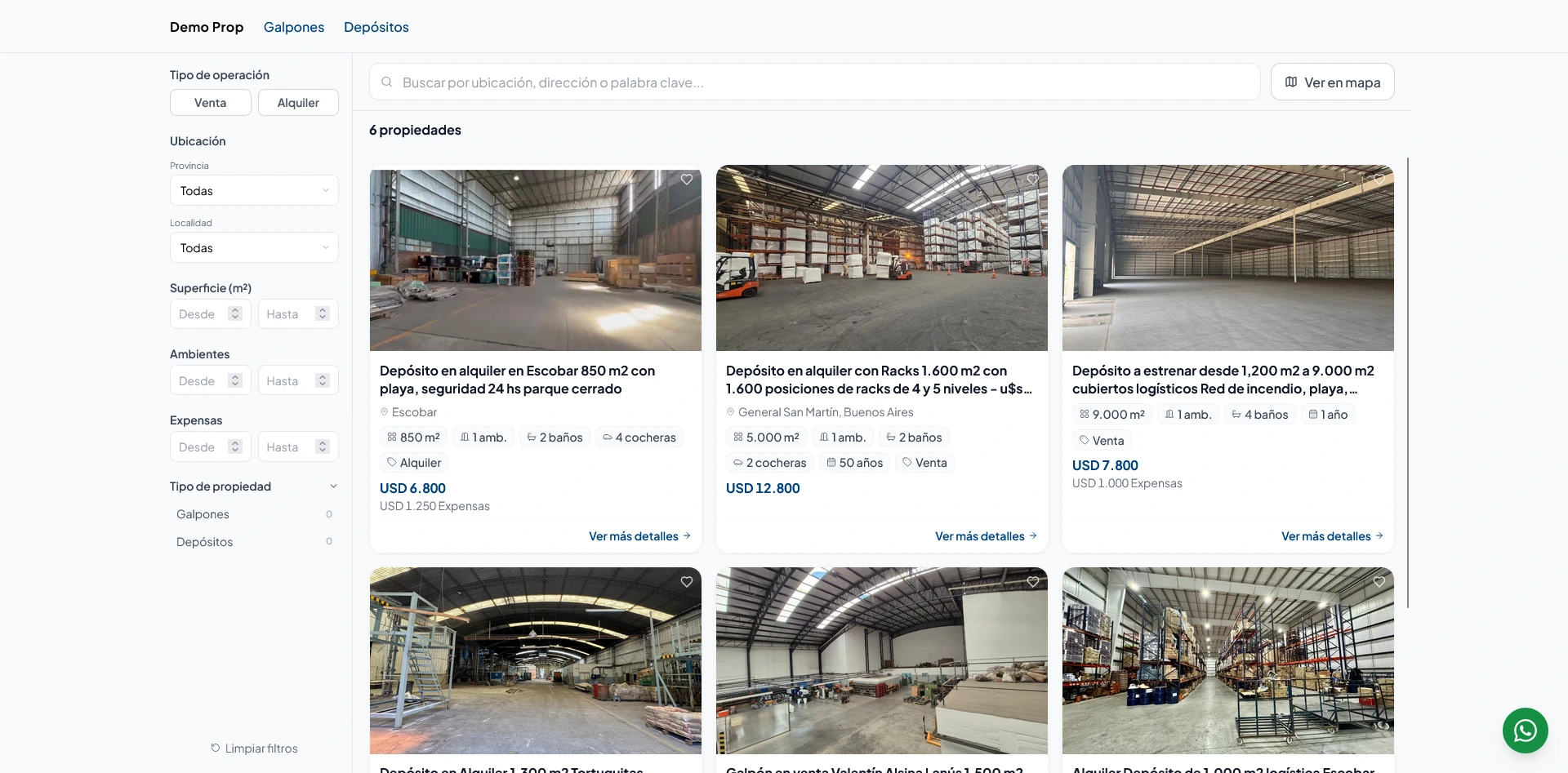Click price USD 6.800
Screen dimensions: 1568x773
pos(412,488)
